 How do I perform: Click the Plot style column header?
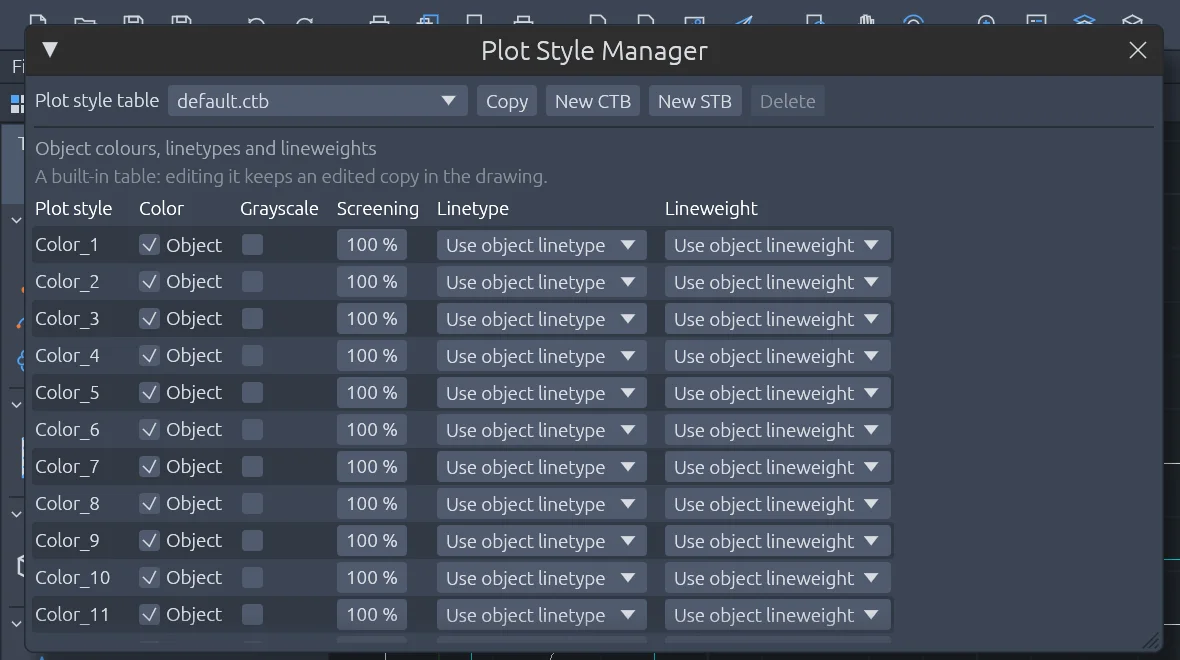coord(74,208)
